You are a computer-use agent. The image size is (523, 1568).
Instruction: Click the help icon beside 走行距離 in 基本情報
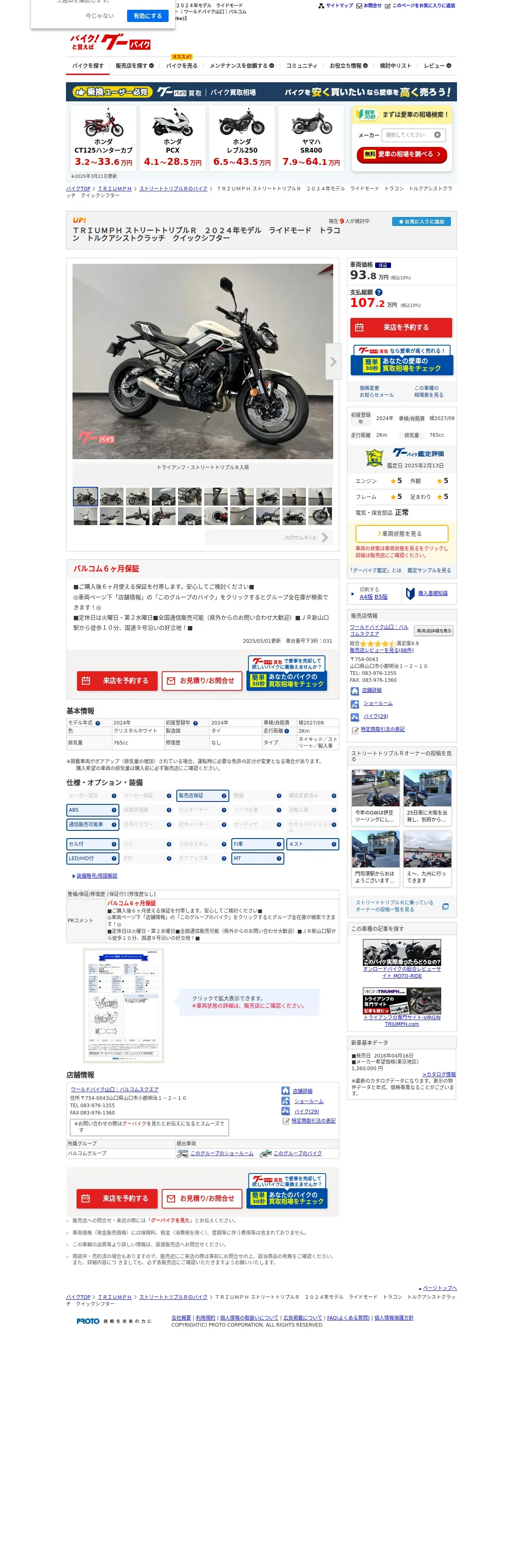[x=287, y=730]
